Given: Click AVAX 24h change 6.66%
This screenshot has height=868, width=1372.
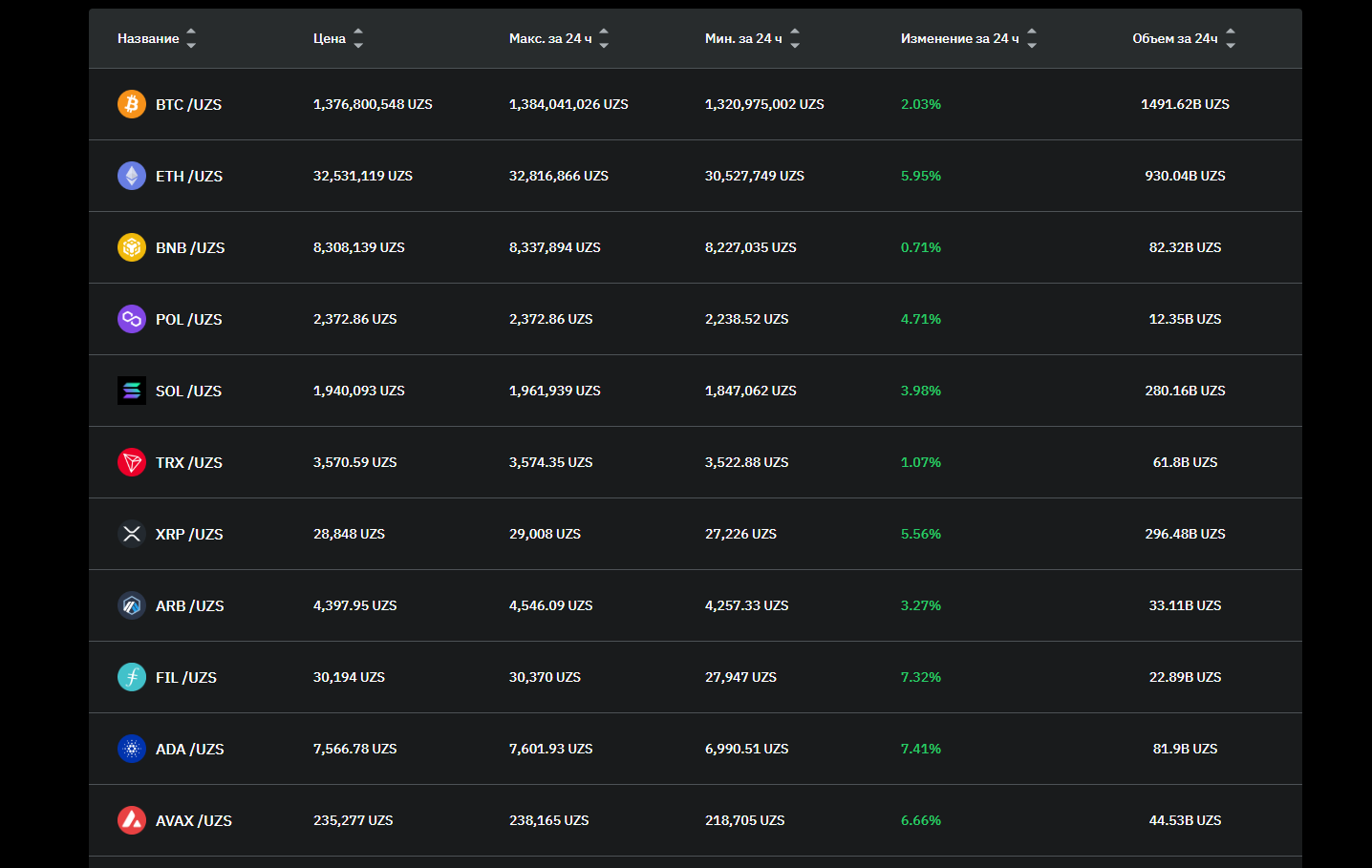Looking at the screenshot, I should click(x=921, y=820).
